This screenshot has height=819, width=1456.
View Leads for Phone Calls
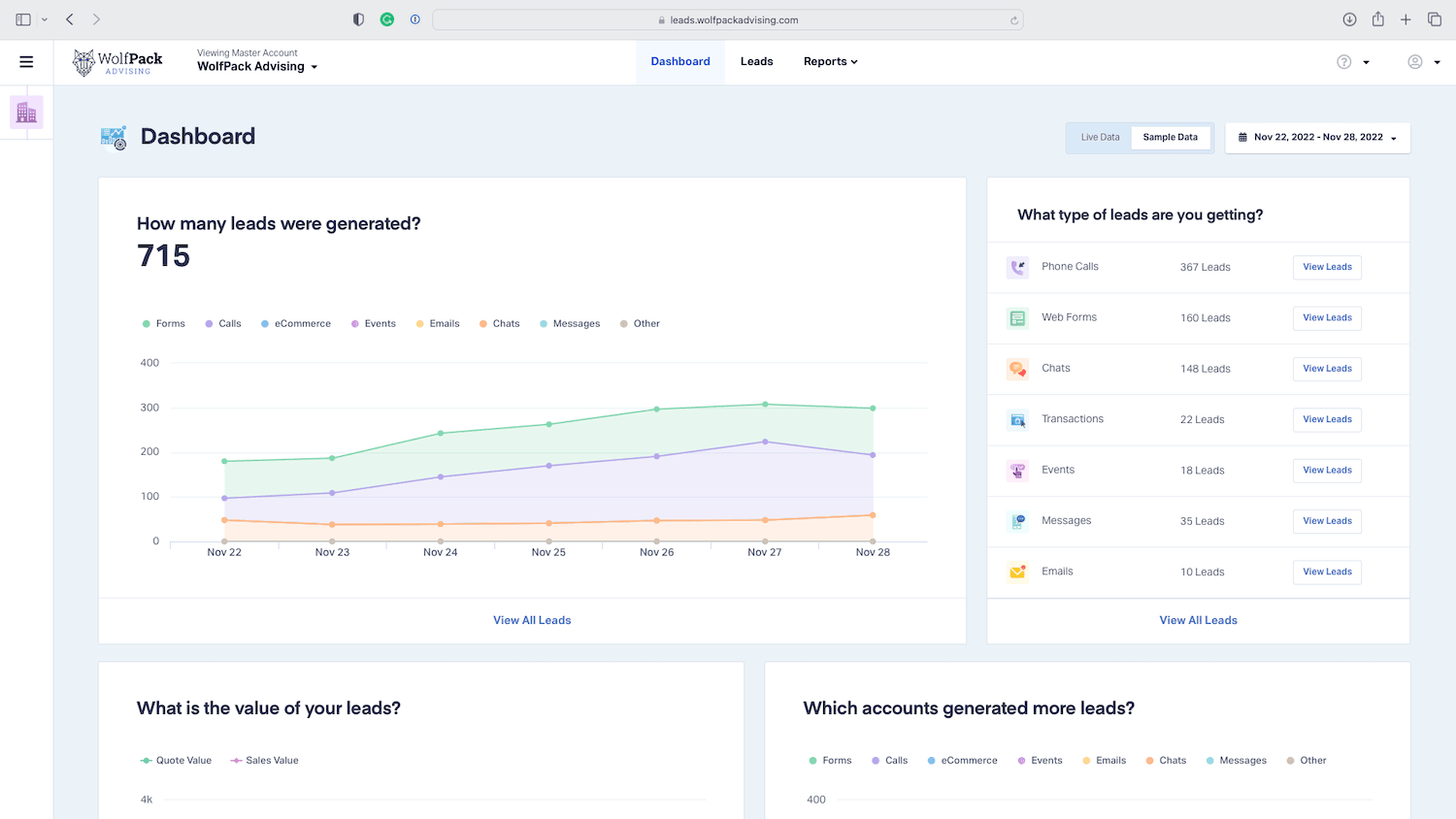[1327, 268]
